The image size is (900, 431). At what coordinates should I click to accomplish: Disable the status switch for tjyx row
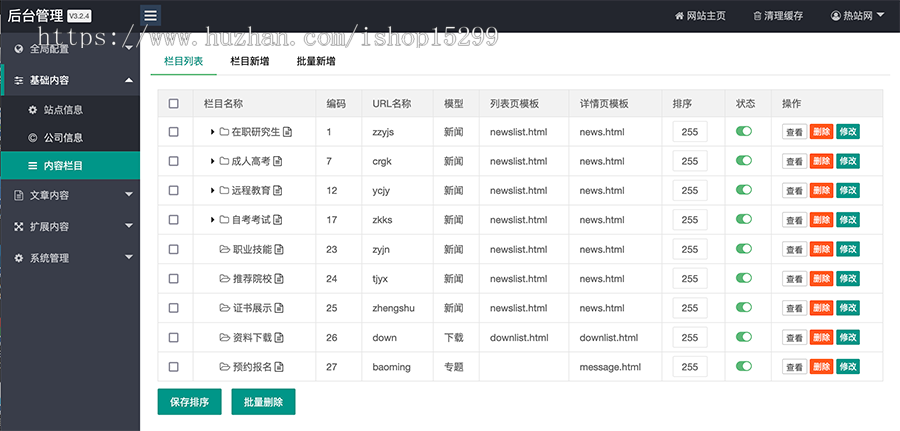(744, 278)
